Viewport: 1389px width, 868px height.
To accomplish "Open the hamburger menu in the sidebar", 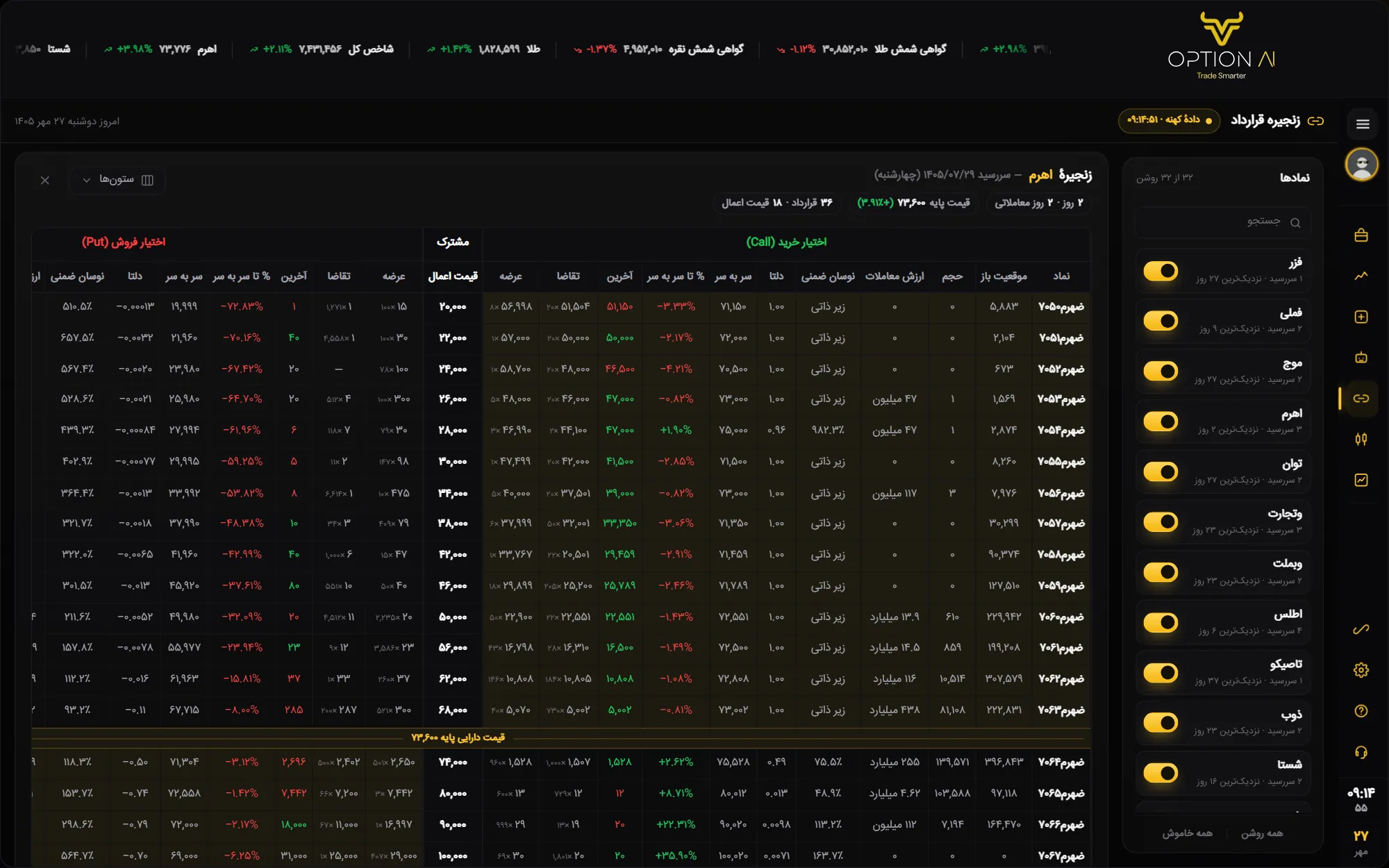I will [1362, 124].
